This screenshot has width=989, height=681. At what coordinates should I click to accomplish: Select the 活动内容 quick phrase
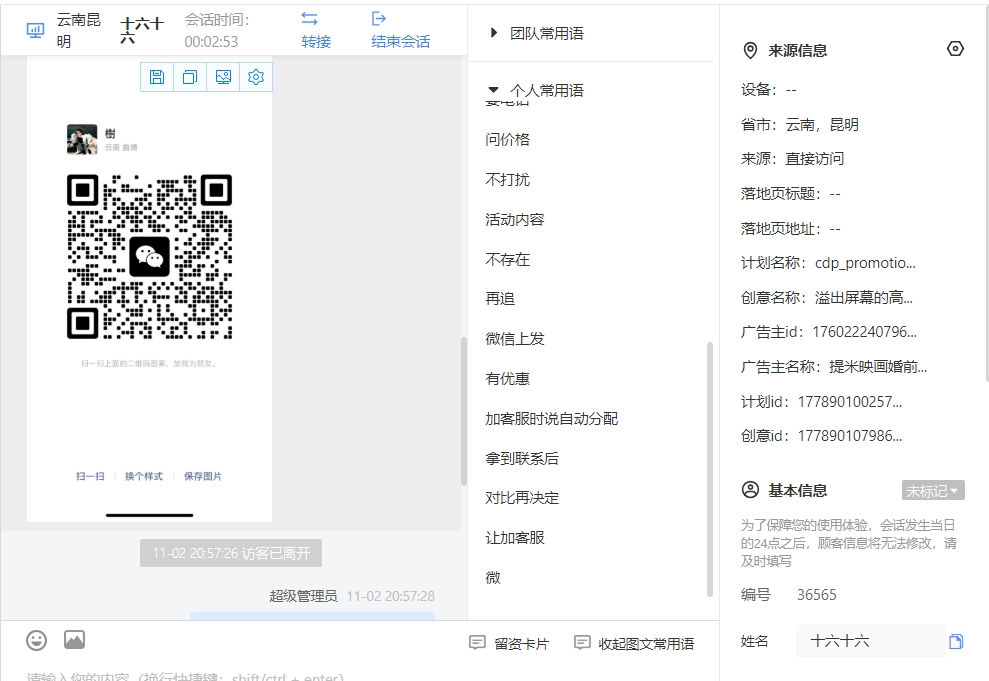[x=515, y=219]
